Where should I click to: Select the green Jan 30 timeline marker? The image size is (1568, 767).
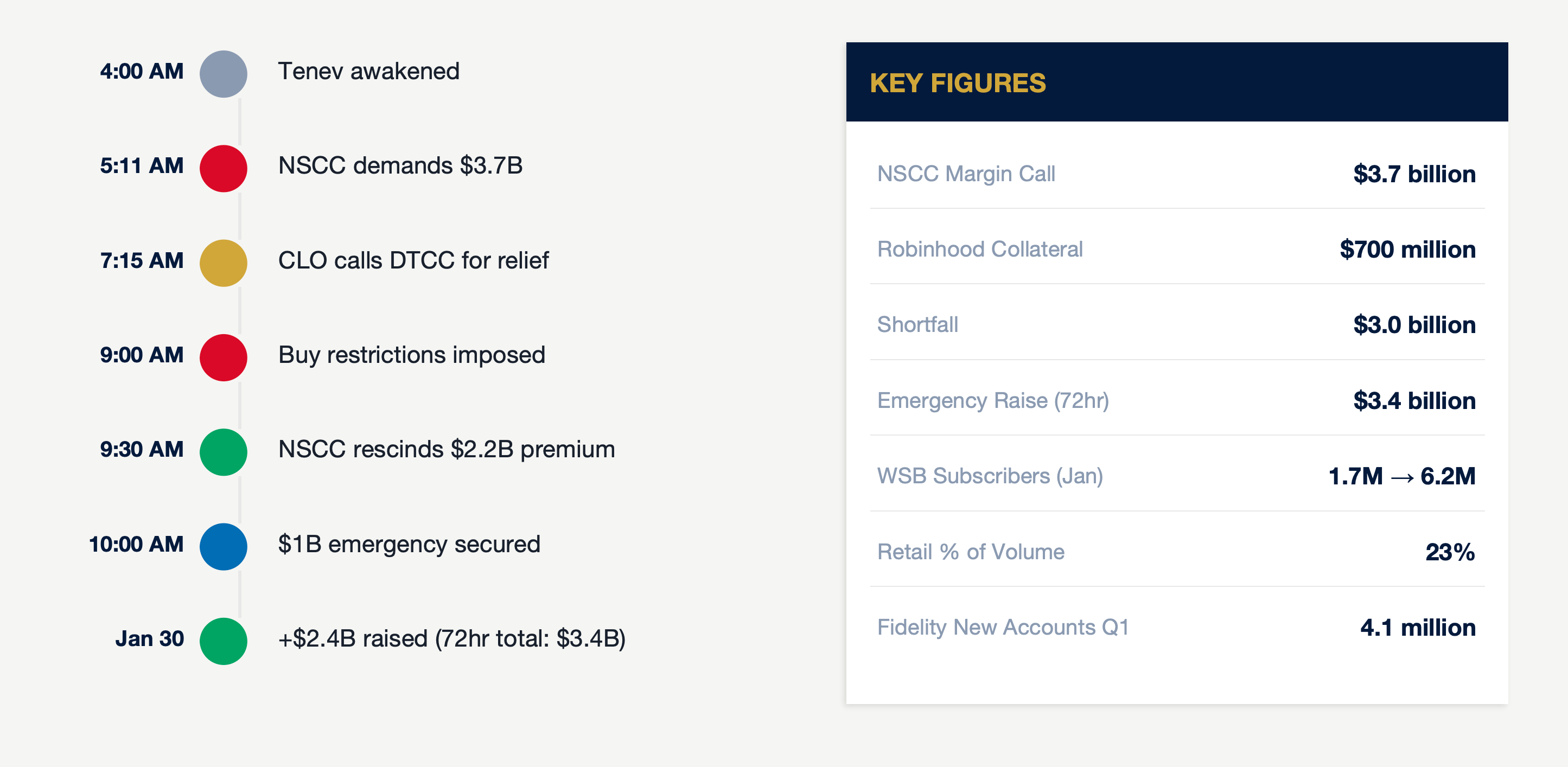224,641
